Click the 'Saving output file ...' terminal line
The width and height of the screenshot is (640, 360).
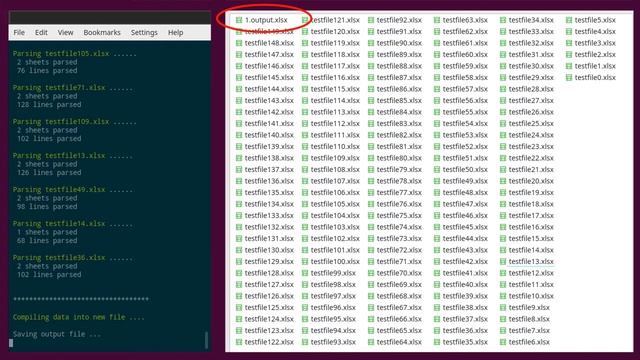57,334
